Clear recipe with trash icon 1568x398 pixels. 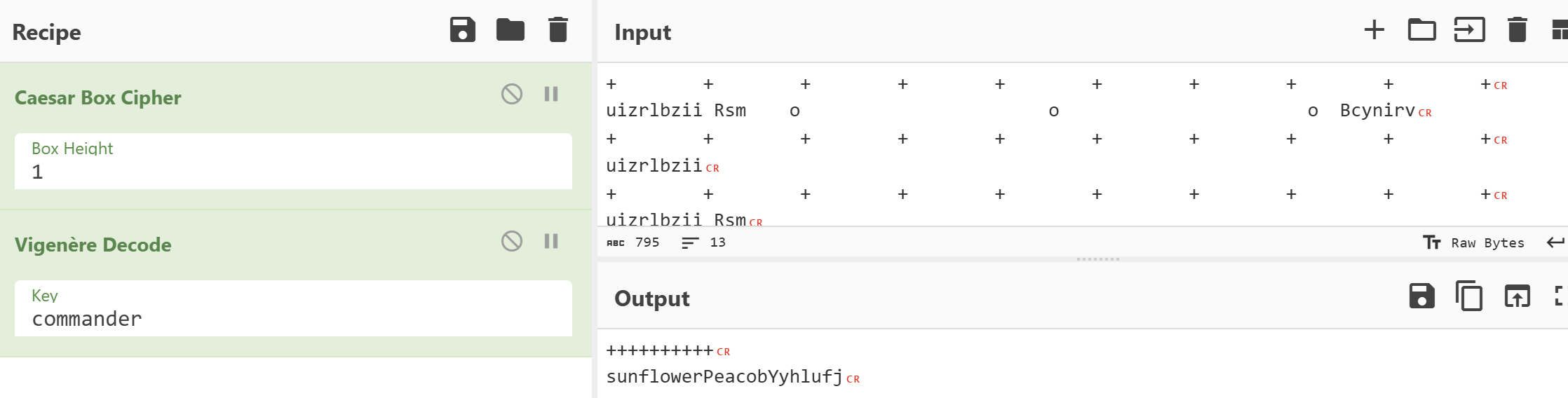point(558,30)
